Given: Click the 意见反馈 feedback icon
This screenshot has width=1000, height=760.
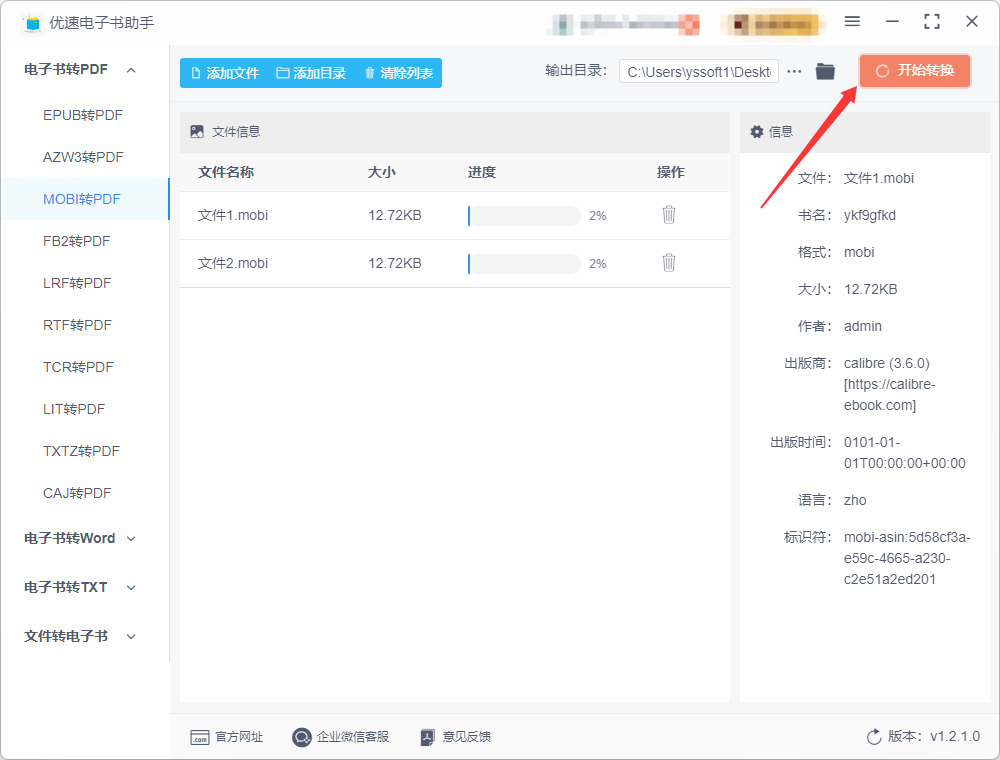Looking at the screenshot, I should pyautogui.click(x=427, y=737).
